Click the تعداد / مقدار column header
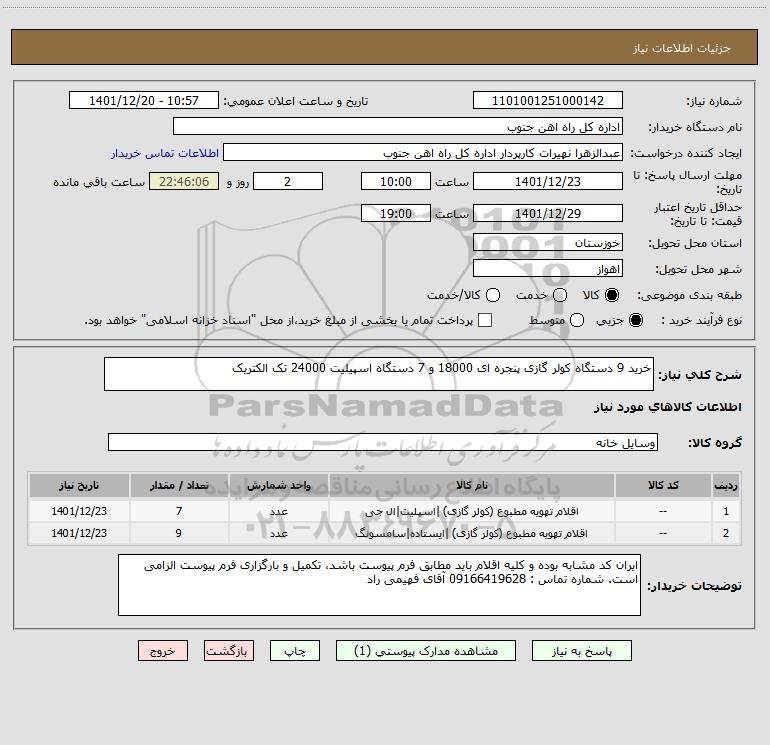 [179, 486]
